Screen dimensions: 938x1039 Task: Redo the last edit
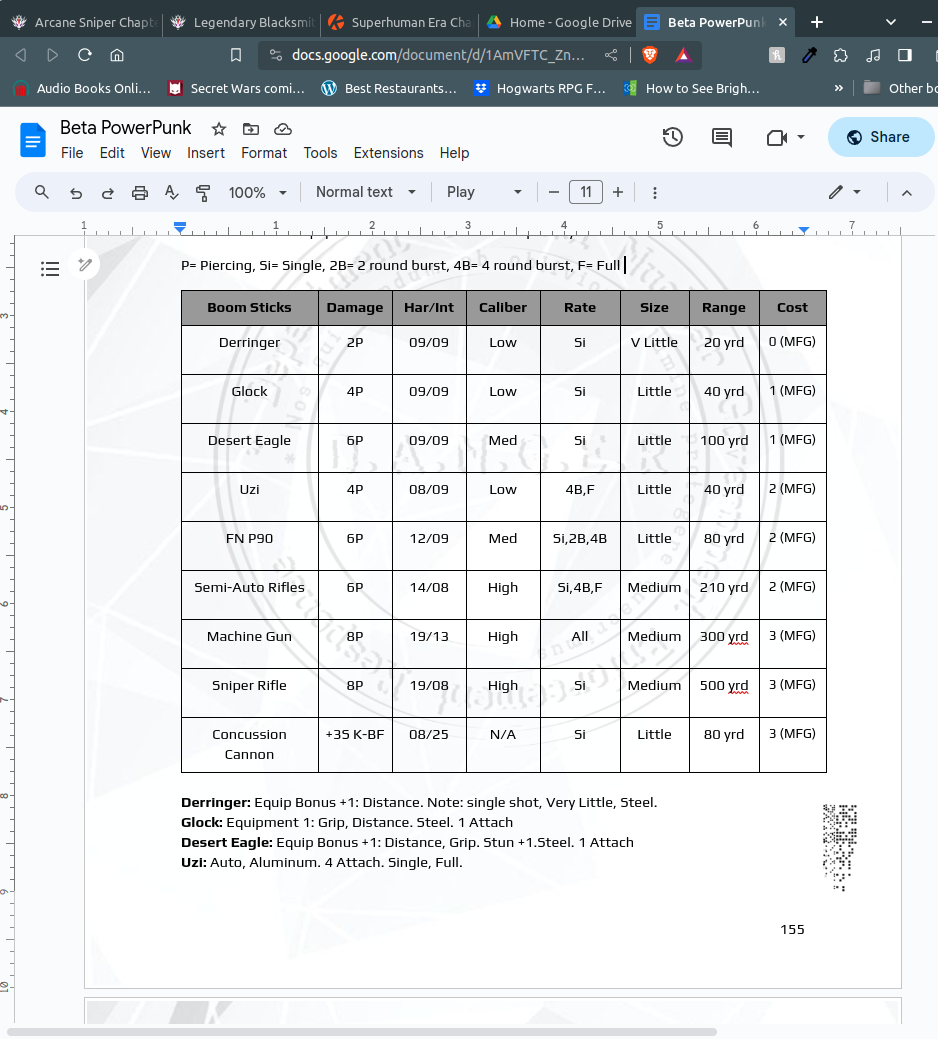[x=107, y=193]
